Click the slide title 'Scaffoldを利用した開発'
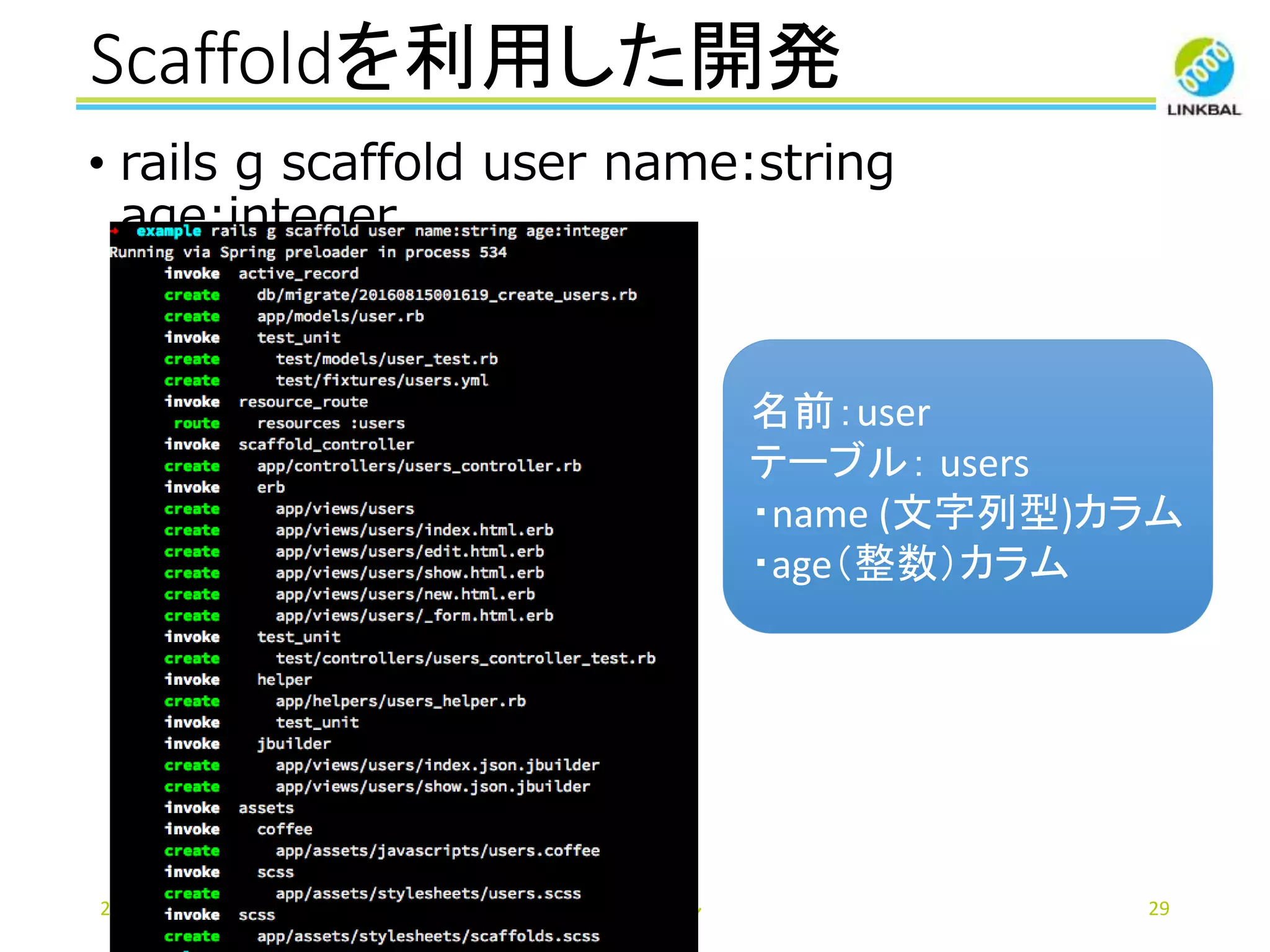Viewport: 1270px width, 952px height. (464, 57)
